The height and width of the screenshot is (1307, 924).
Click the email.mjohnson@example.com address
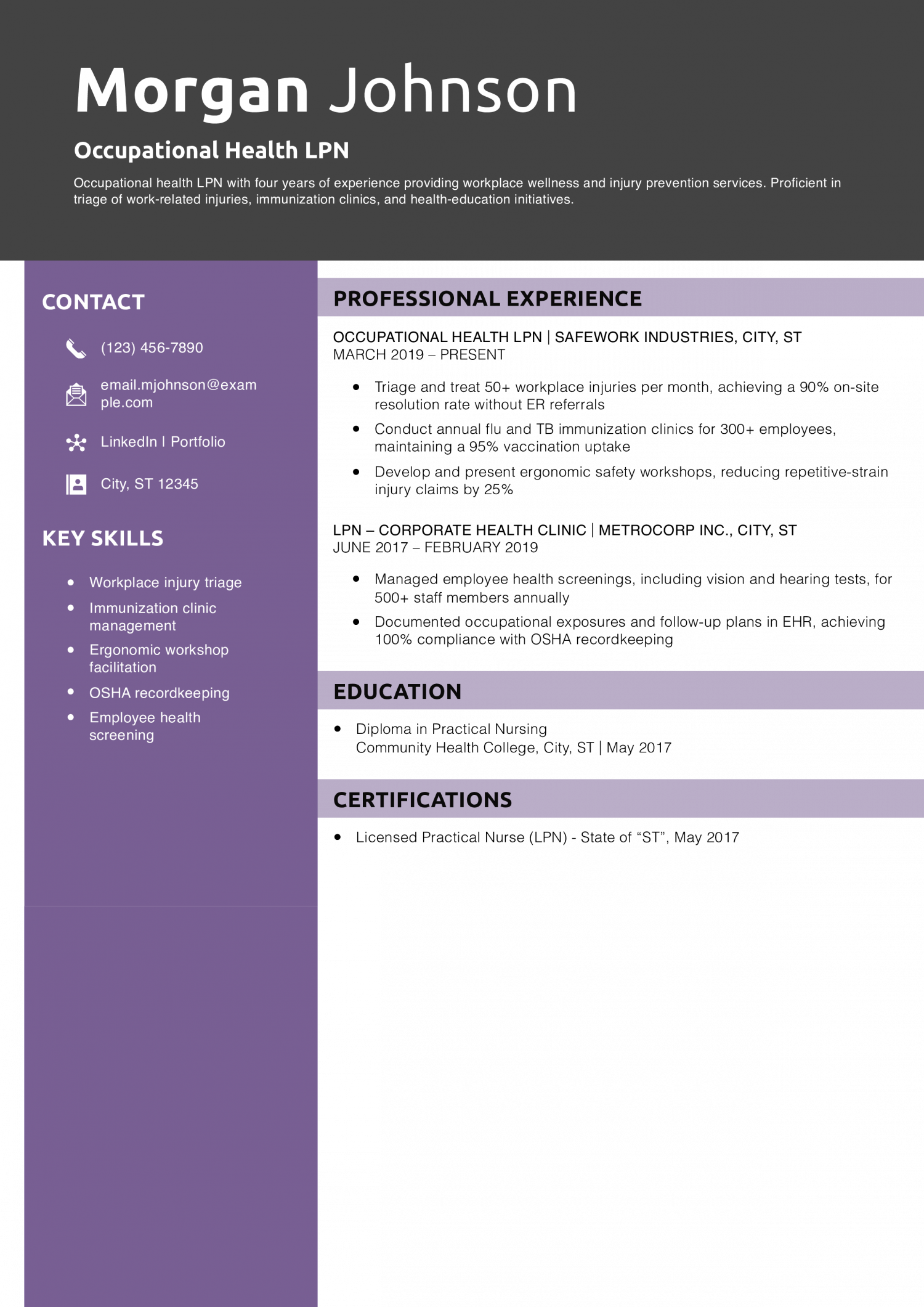(x=179, y=394)
